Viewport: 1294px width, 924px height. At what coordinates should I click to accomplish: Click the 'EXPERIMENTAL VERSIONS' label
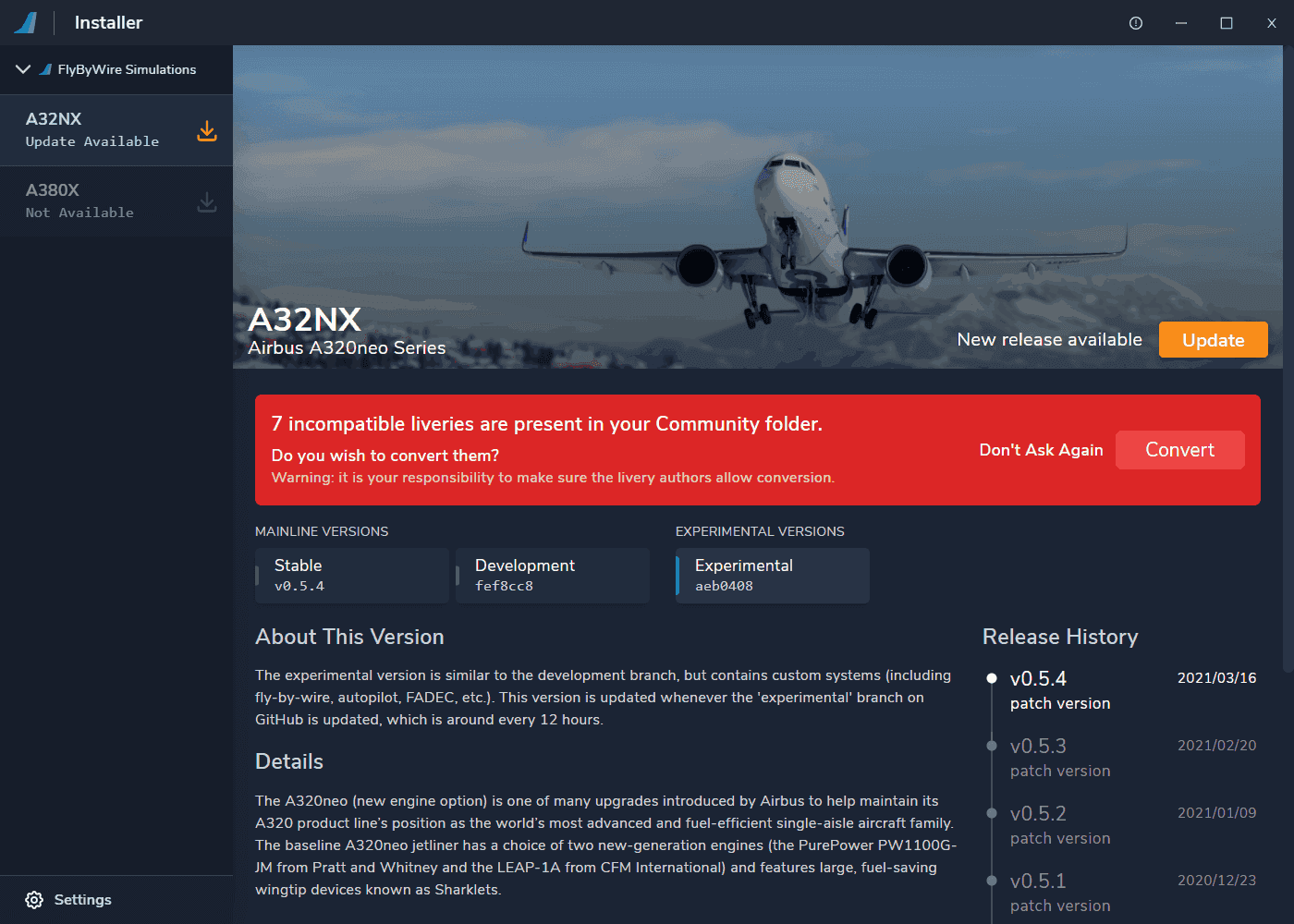[x=760, y=531]
